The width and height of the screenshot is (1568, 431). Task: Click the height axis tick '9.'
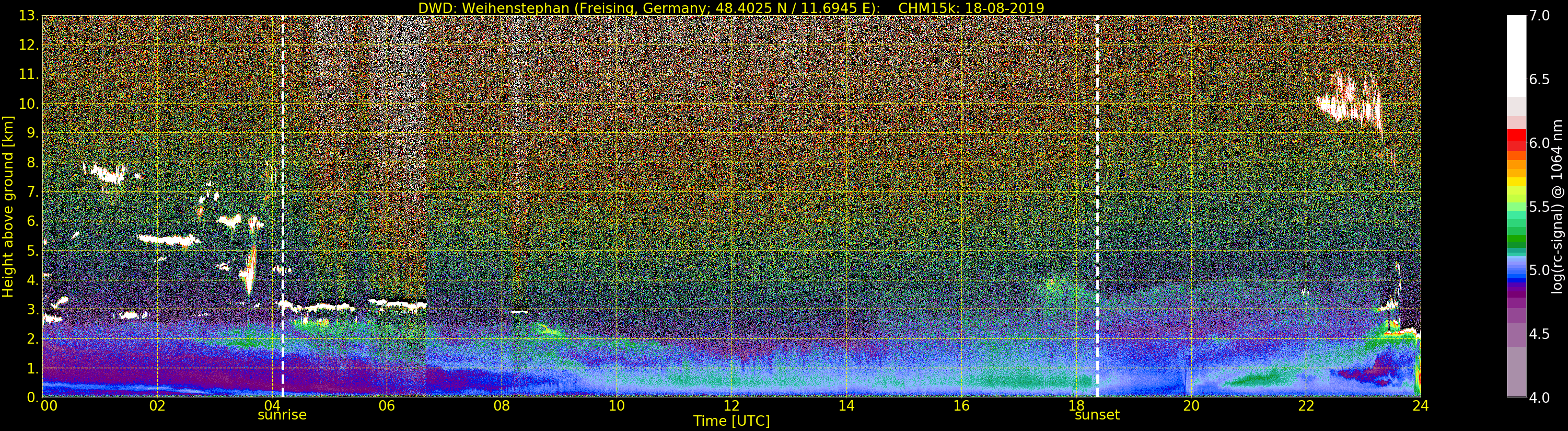click(x=32, y=133)
